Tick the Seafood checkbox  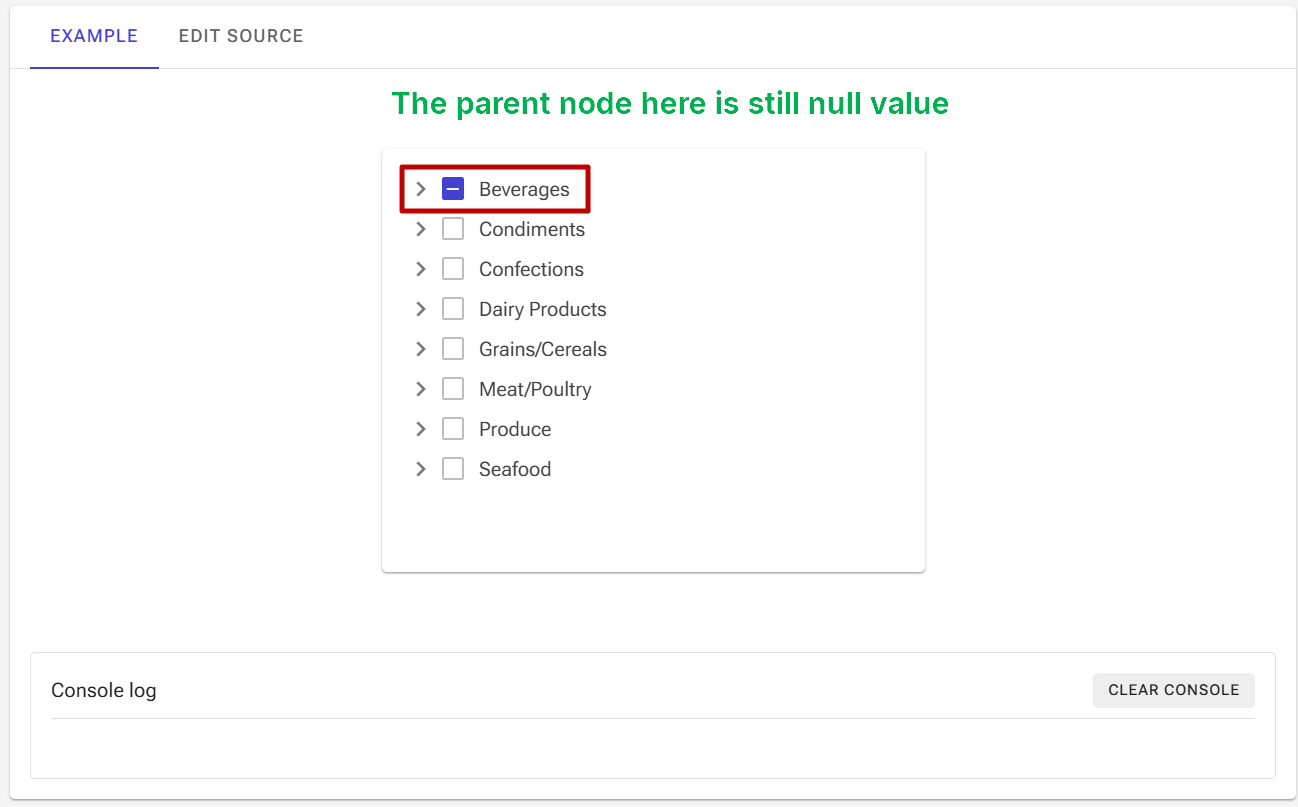pyautogui.click(x=453, y=468)
